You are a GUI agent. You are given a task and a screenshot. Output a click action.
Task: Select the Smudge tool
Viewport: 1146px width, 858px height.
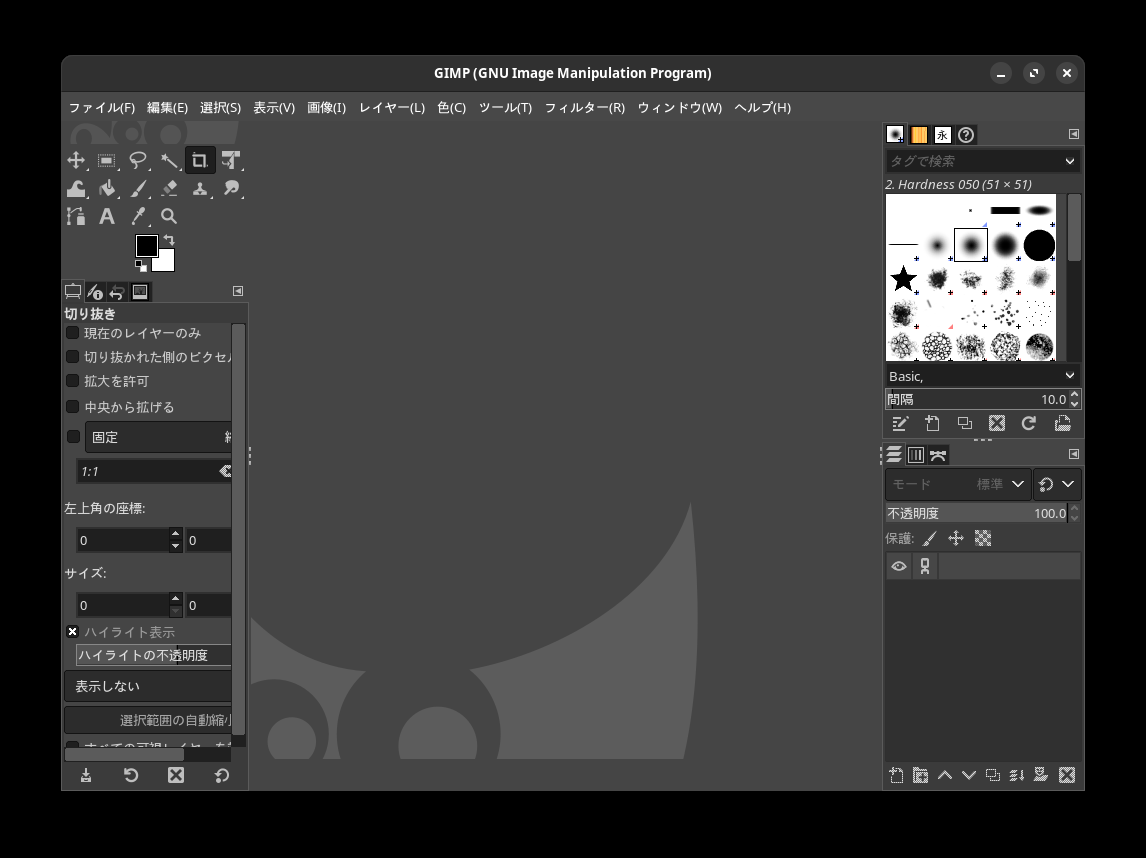click(231, 189)
